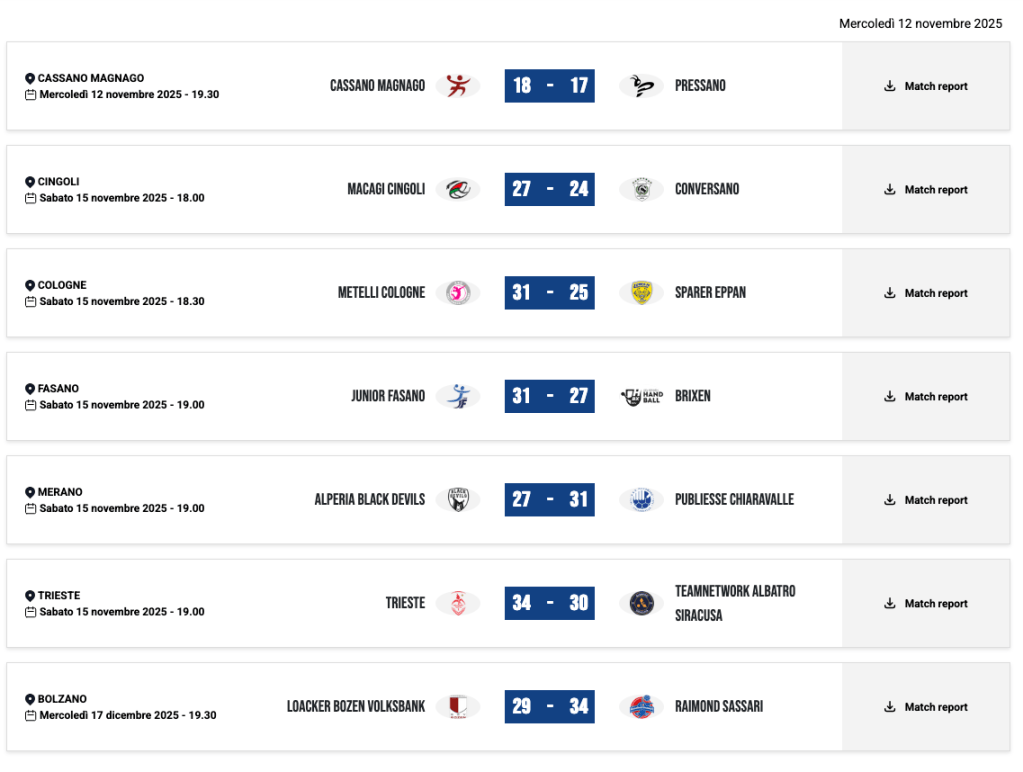Click the Macagi Cingoli team logo
1023x772 pixels.
tap(457, 189)
